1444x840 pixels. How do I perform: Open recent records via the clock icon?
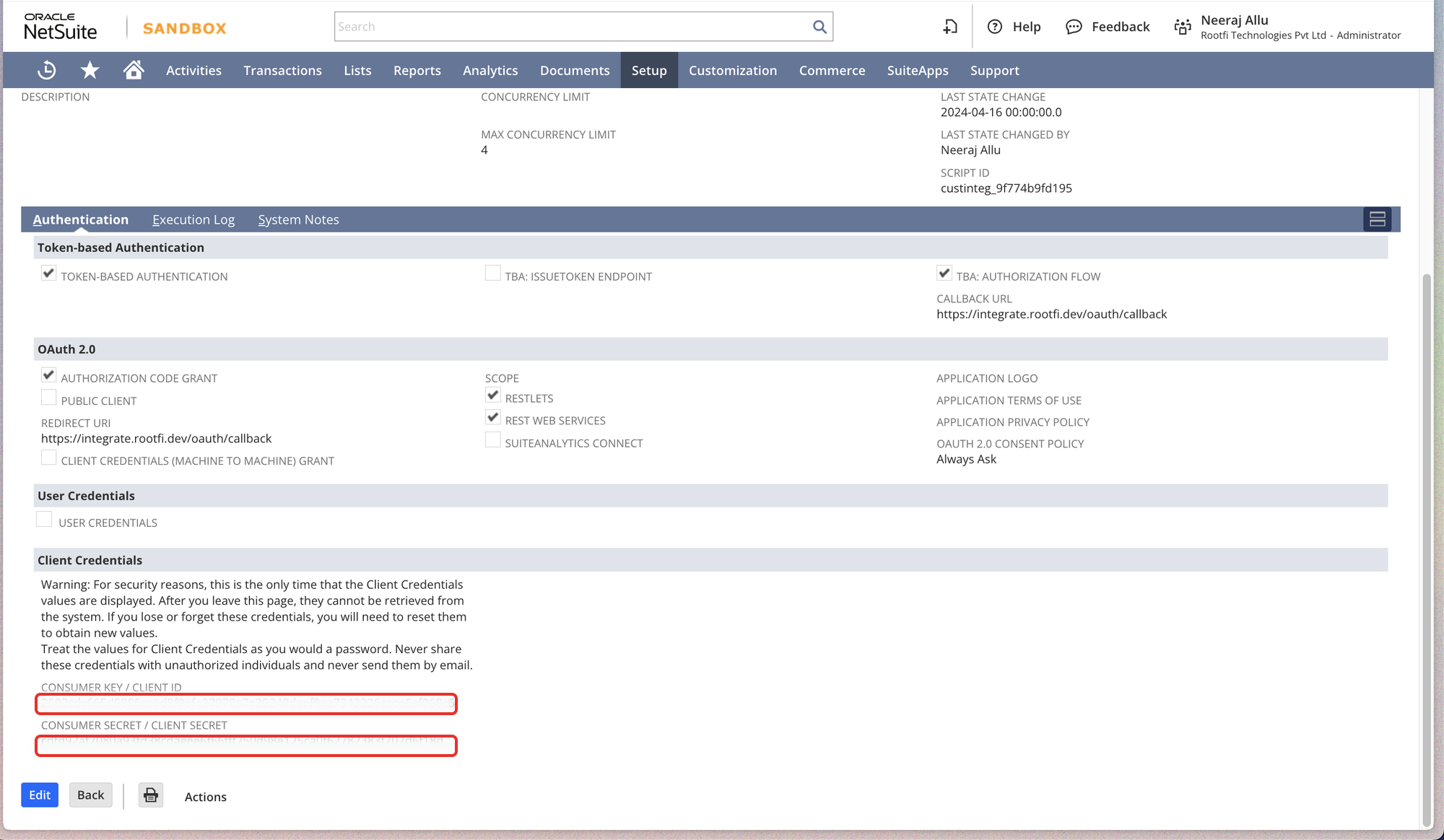(46, 70)
